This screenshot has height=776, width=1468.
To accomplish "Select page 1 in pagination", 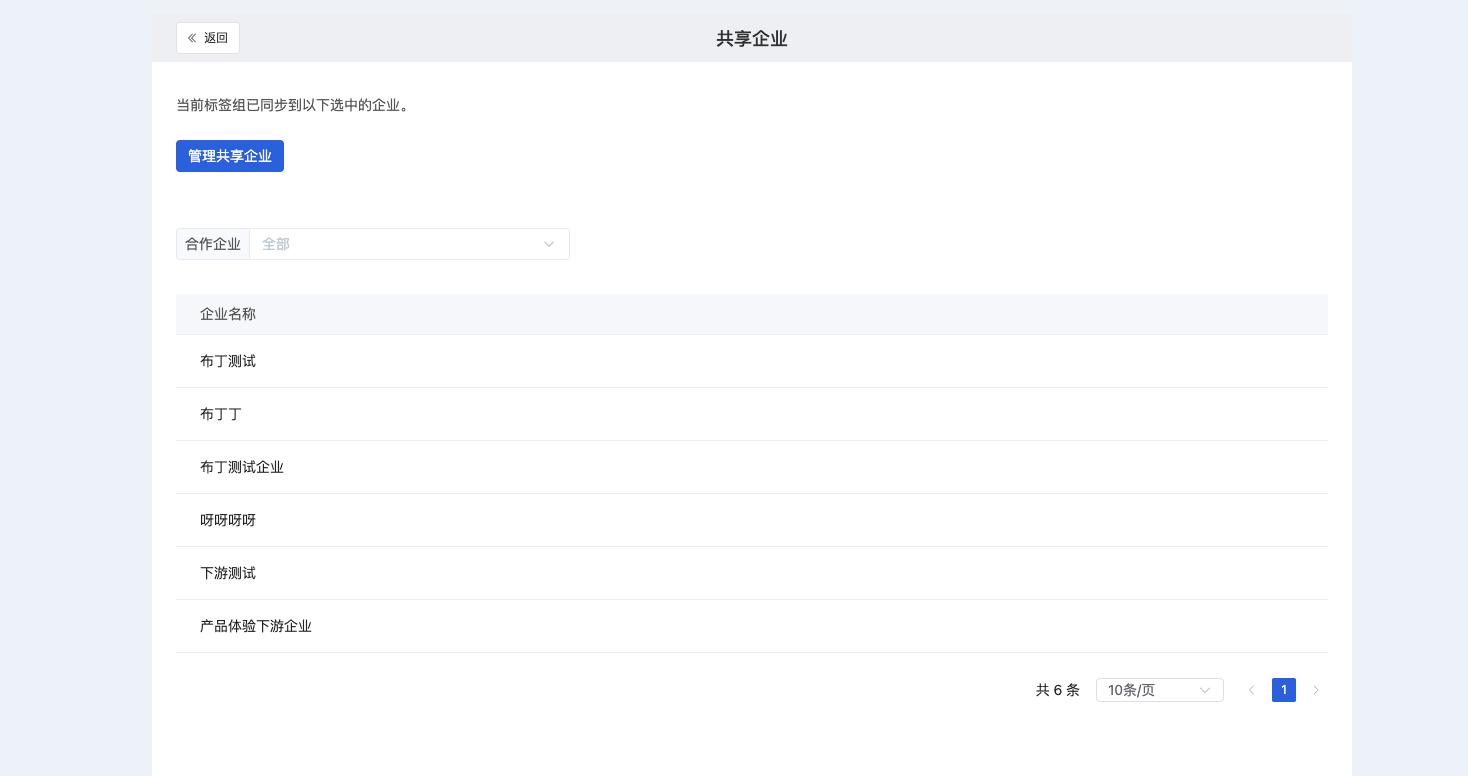I will [1284, 690].
